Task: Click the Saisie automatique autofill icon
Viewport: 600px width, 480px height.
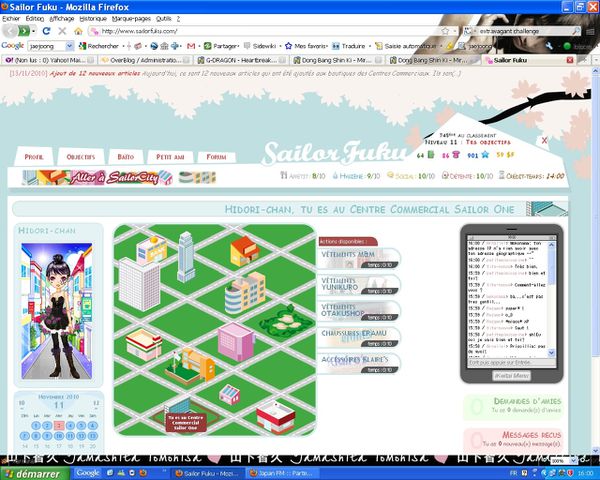Action: click(379, 46)
